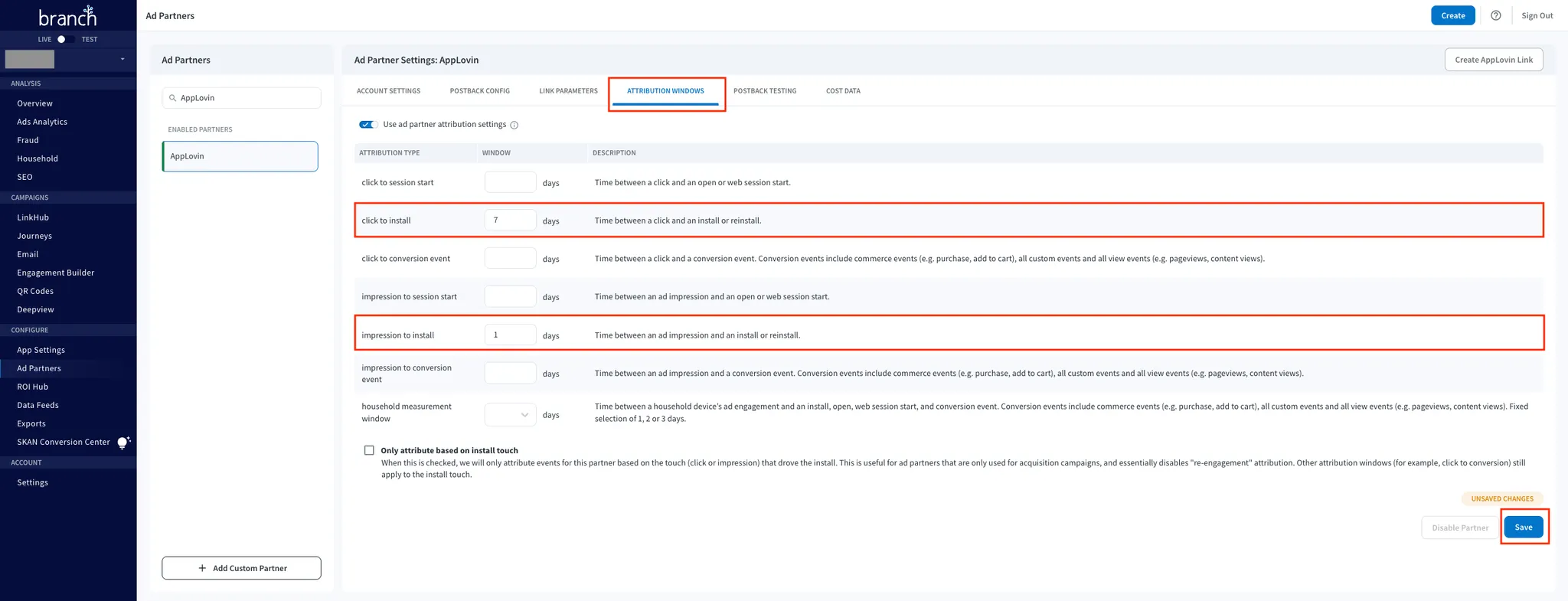1568x601 pixels.
Task: Select the Attribution Windows tab
Action: coord(665,91)
